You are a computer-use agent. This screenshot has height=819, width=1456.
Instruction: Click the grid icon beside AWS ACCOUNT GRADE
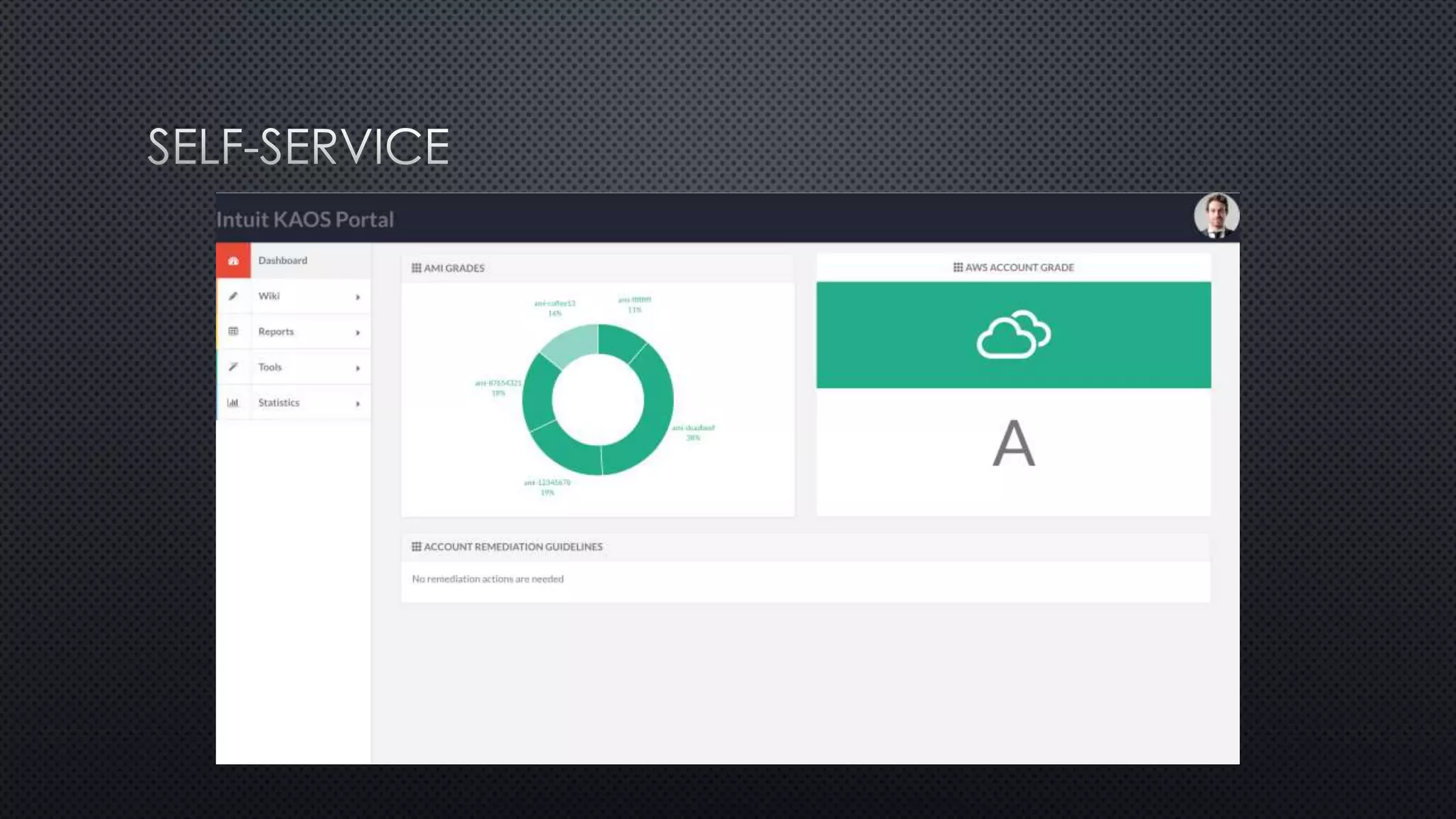958,267
